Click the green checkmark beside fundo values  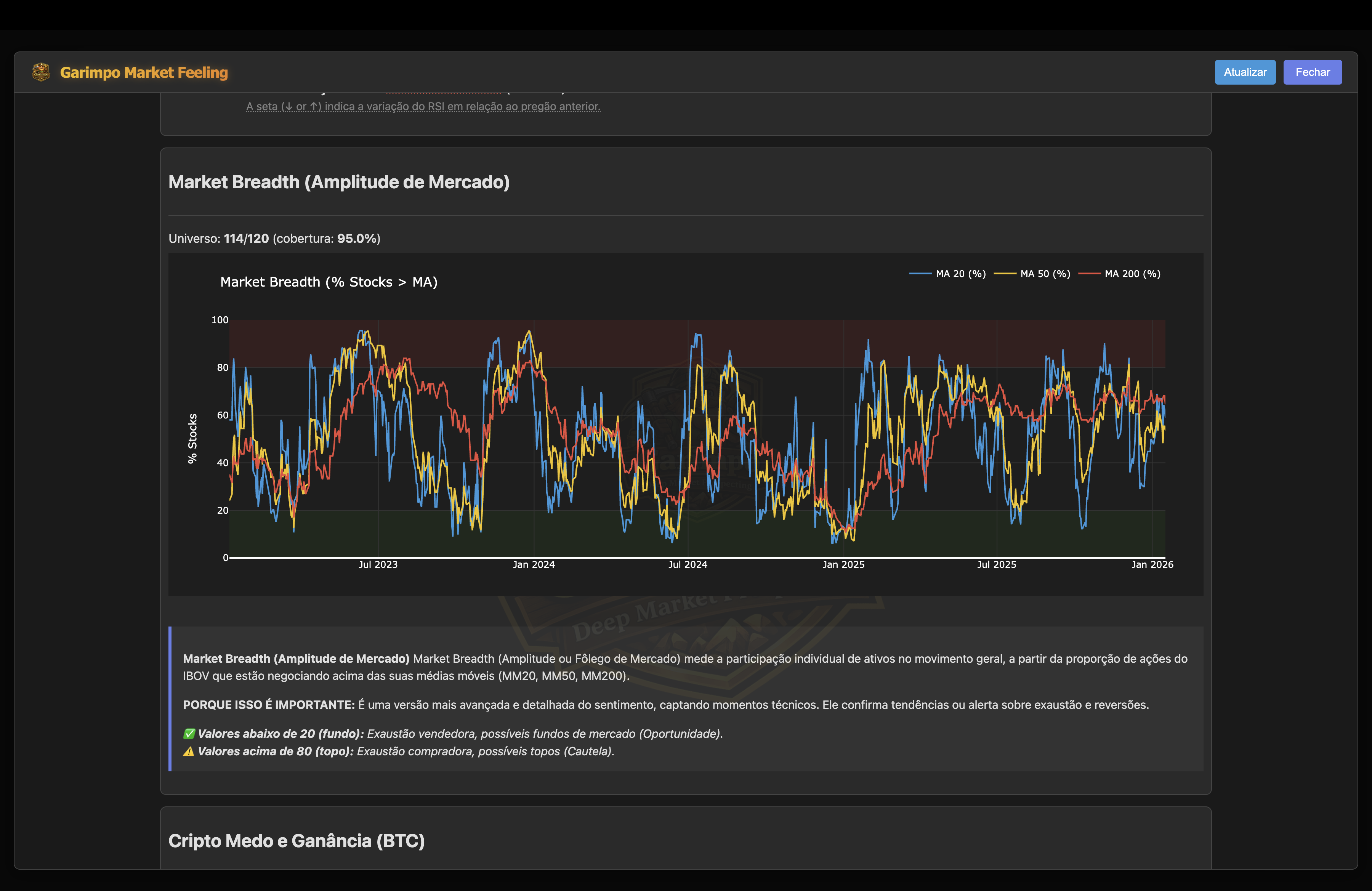pos(189,733)
